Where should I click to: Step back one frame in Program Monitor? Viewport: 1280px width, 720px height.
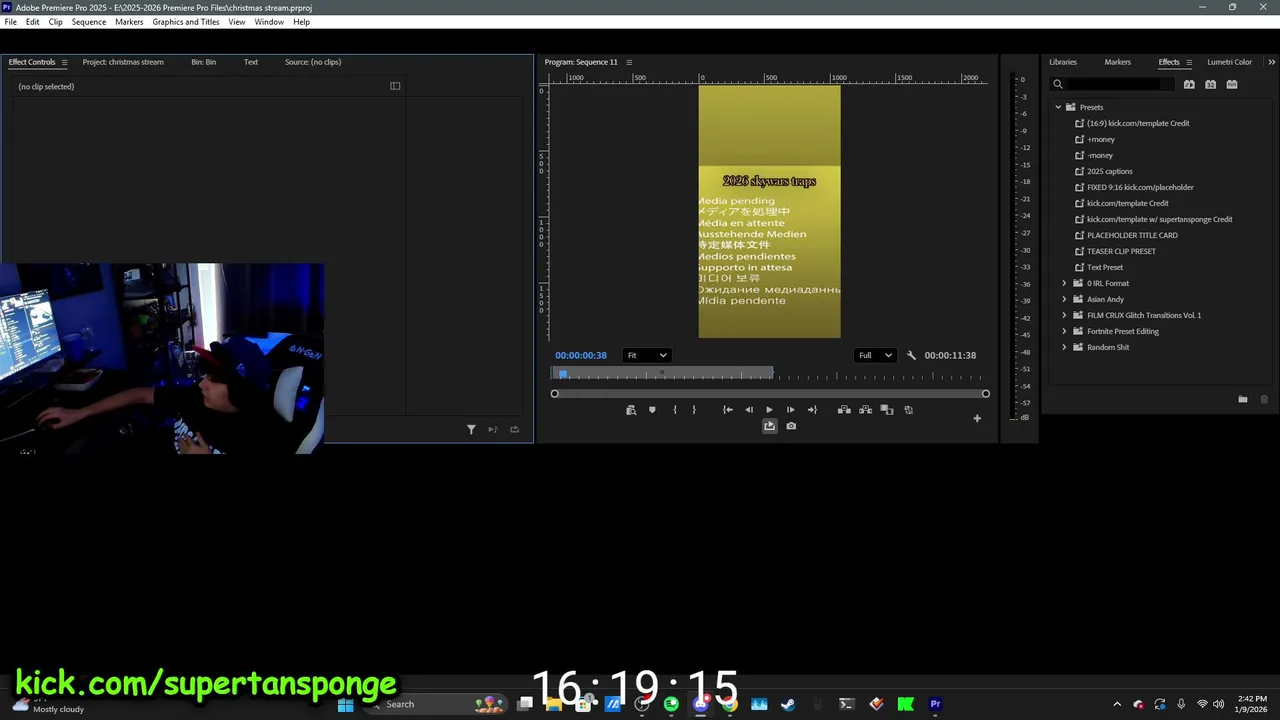[x=749, y=410]
